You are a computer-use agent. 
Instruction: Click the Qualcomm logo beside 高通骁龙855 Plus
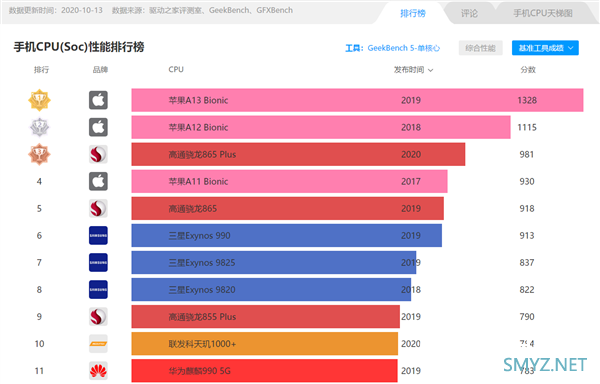point(98,317)
